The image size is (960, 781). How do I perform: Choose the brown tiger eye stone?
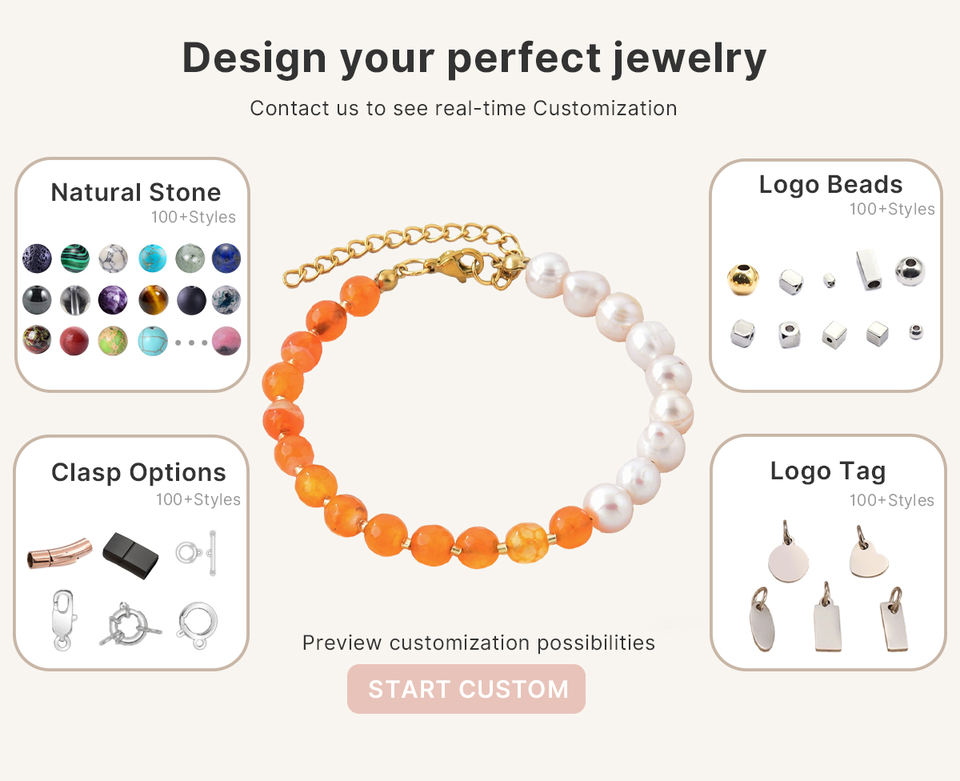coord(153,300)
